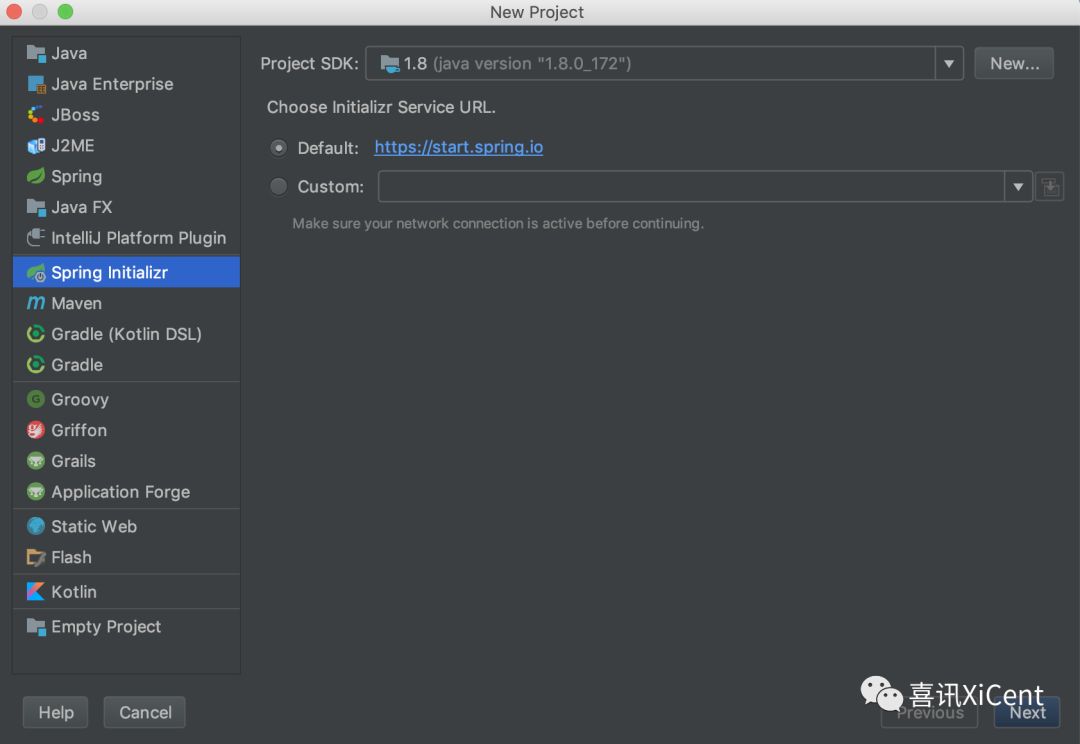Focus the Custom URL input field
Viewport: 1080px width, 744px height.
[691, 187]
